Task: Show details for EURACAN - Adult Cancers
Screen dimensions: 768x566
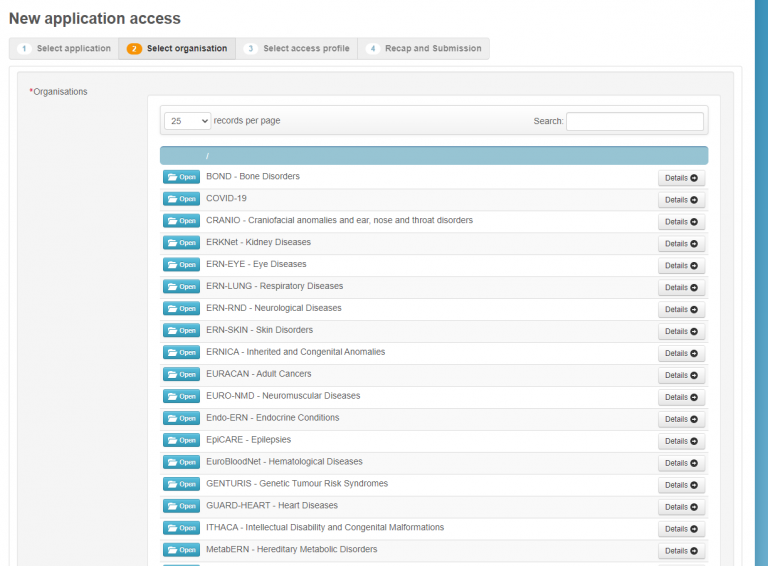Action: (x=681, y=376)
